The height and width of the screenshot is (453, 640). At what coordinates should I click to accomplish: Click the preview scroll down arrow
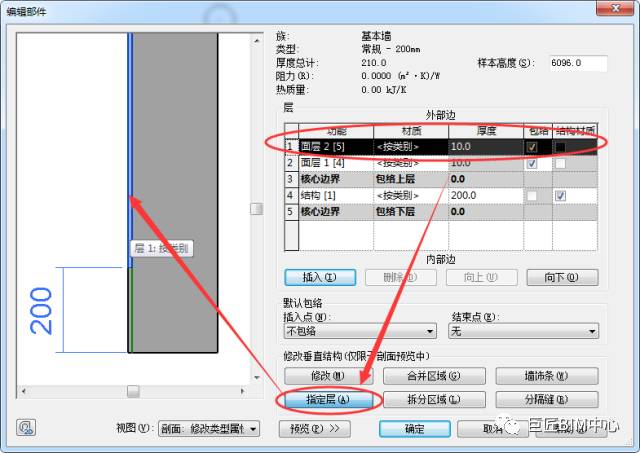(257, 378)
